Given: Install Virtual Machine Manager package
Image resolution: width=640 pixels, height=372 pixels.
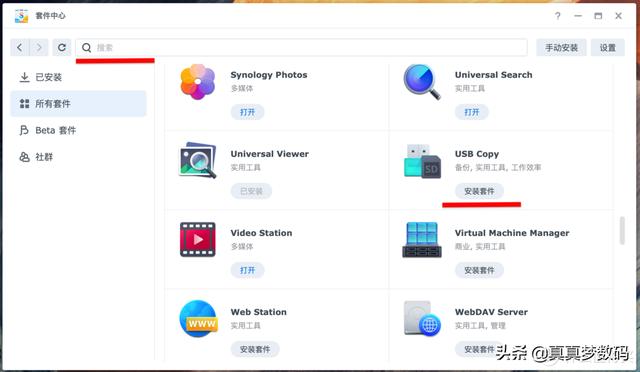Looking at the screenshot, I should [479, 270].
